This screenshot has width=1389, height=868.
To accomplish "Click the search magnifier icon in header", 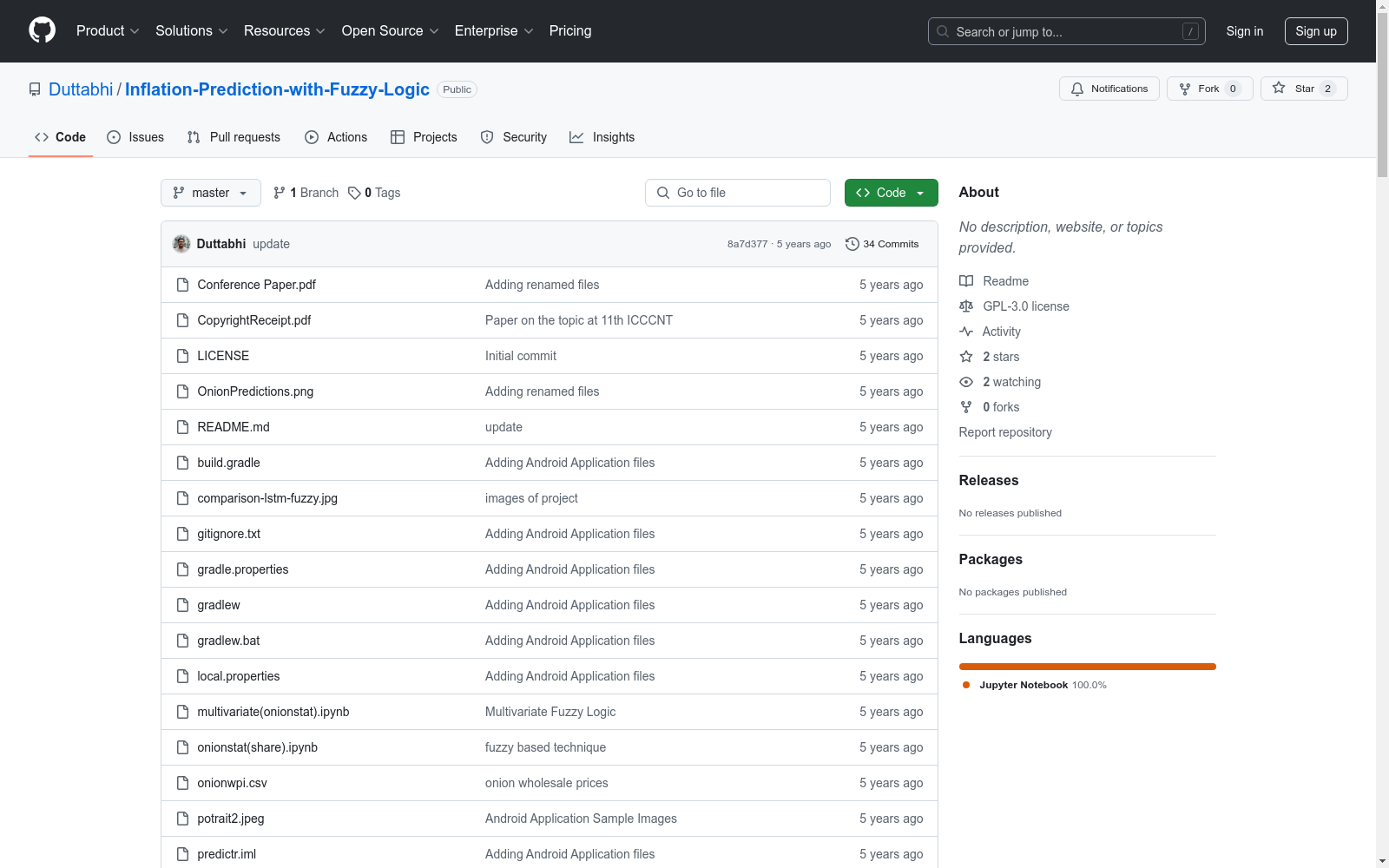I will click(943, 31).
